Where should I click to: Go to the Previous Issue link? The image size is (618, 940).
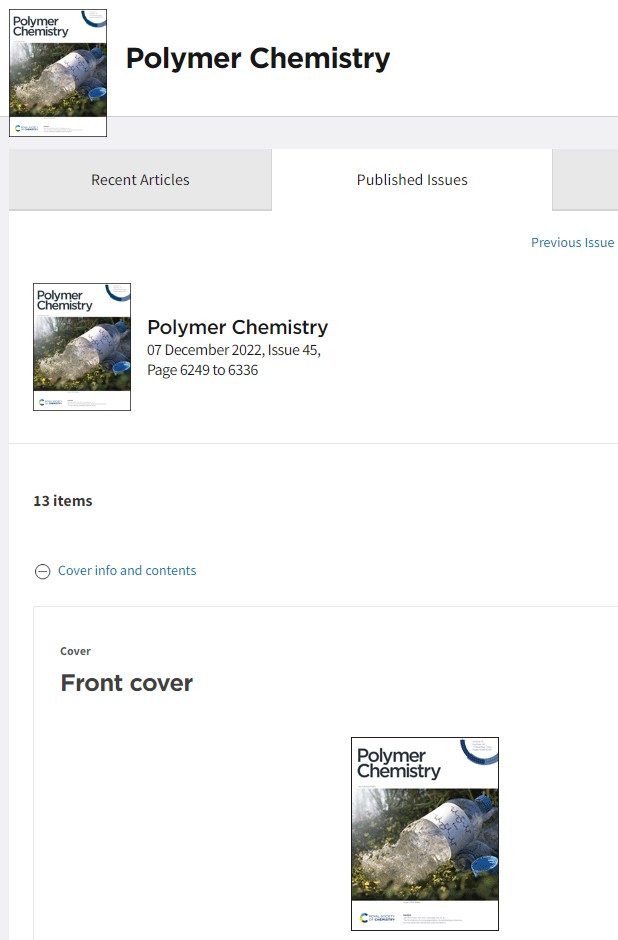pos(572,242)
